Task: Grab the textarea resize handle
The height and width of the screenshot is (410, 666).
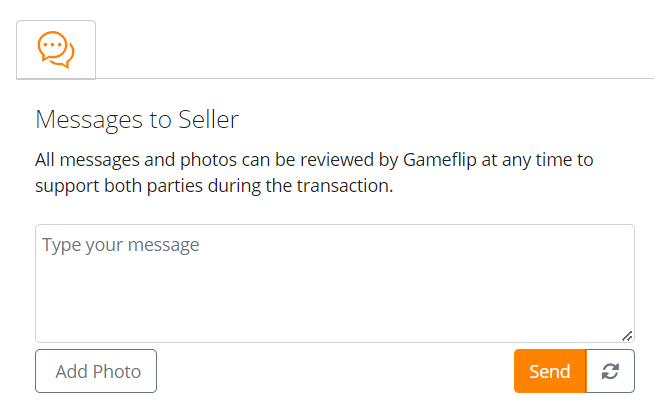Action: pos(627,335)
